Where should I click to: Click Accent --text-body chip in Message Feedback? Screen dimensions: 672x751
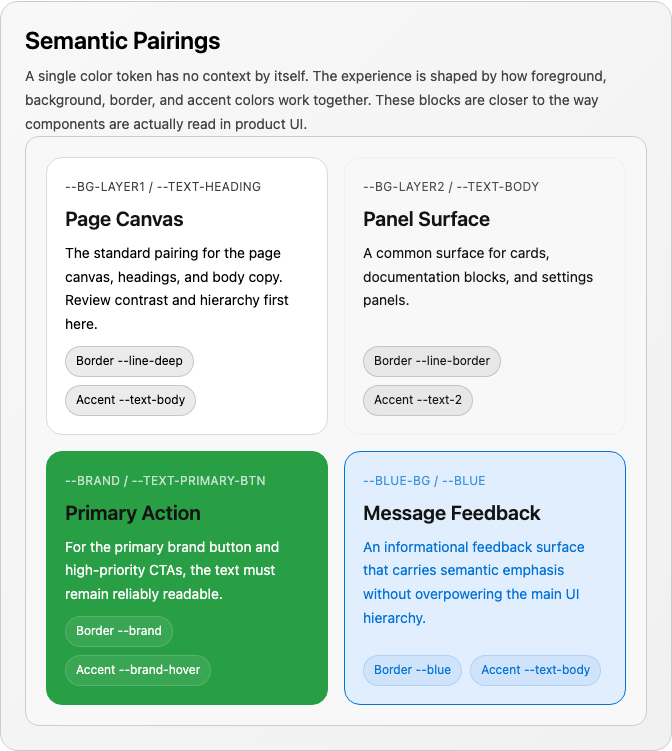coord(535,670)
